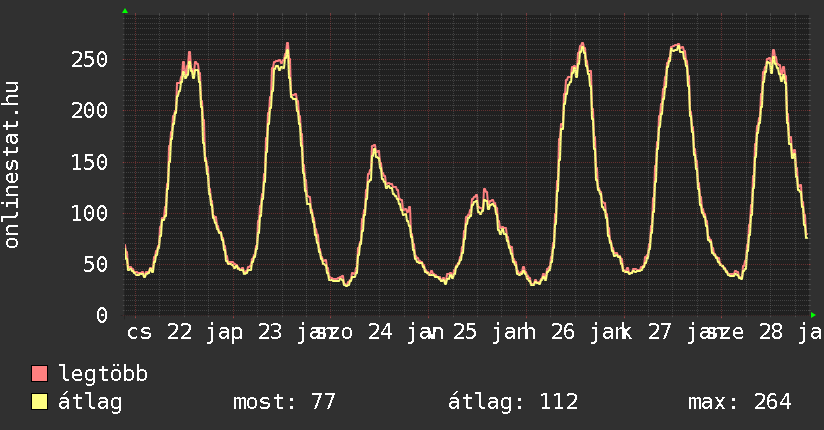
Task: Click the 'most: 77' statistic
Action: pos(284,402)
